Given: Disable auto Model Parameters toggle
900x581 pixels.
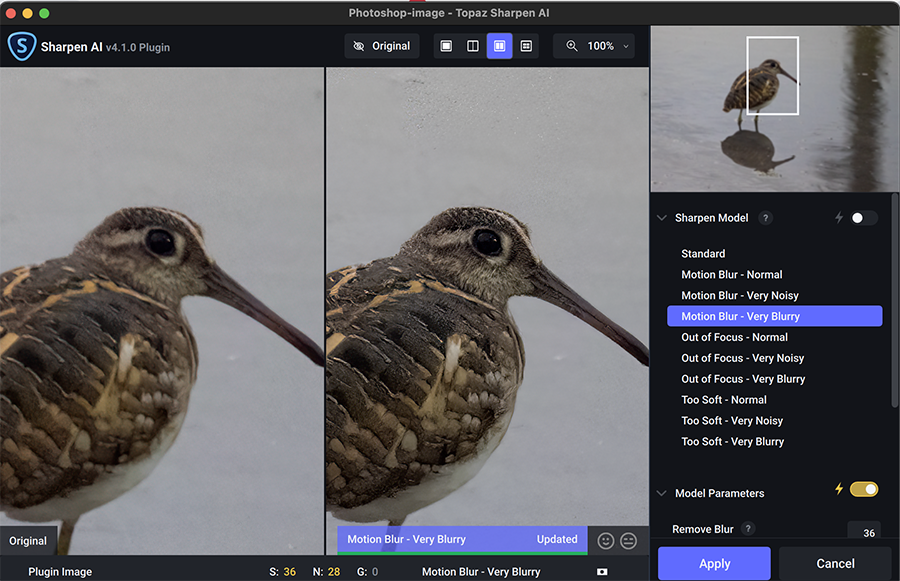Looking at the screenshot, I should [863, 489].
